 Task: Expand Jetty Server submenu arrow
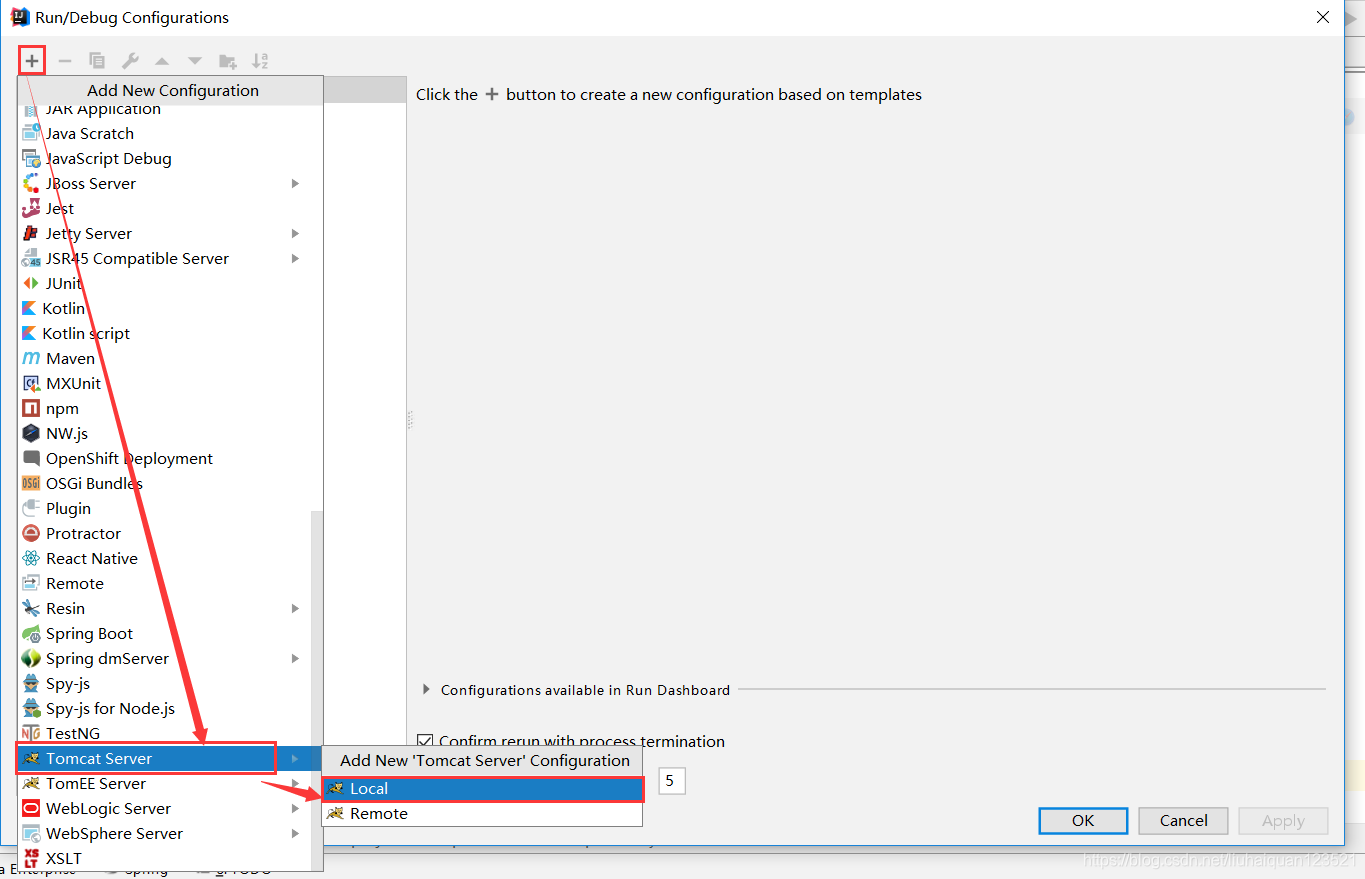295,233
